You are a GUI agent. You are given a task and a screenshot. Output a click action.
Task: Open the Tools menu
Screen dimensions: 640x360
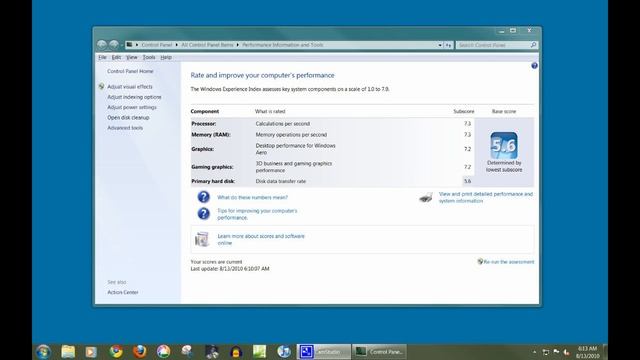click(x=149, y=57)
